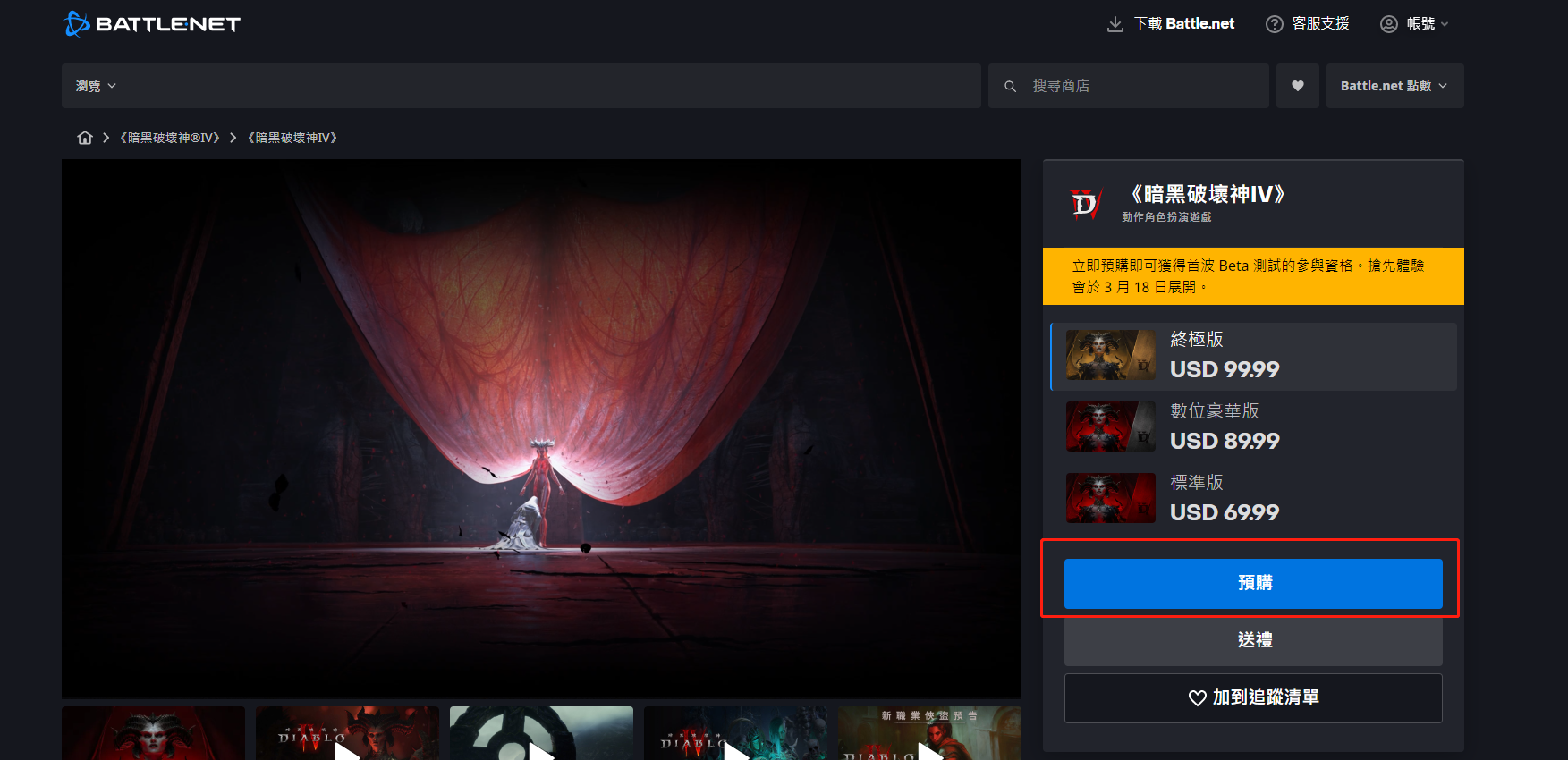Click the 送禮 gift button
This screenshot has height=760, width=1568.
click(x=1253, y=640)
